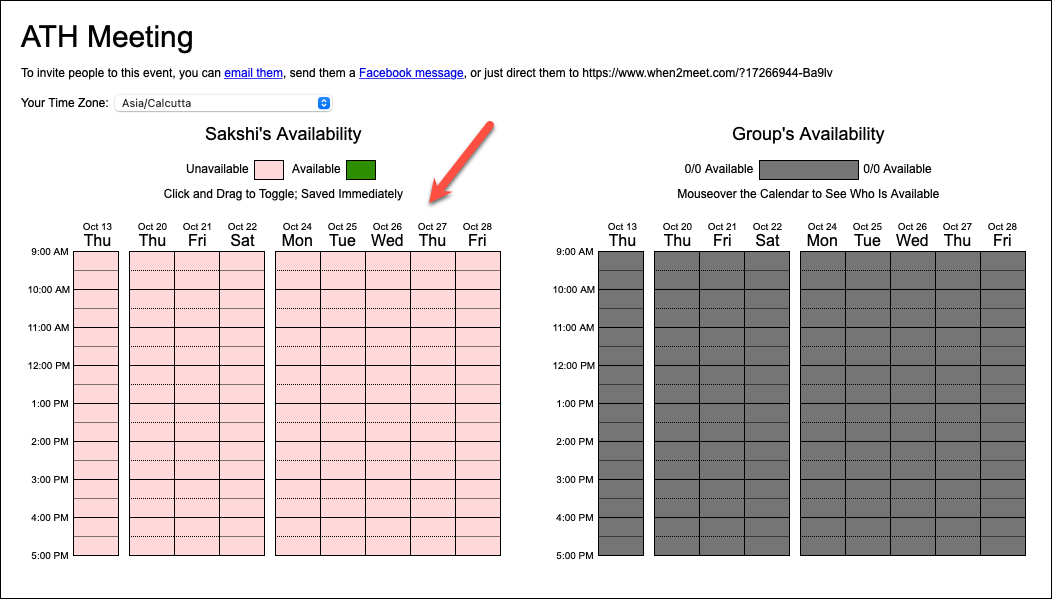Screen dimensions: 1052x599
Task: Click the Oct 28 Fri header in Sakshi's grid
Action: click(x=477, y=235)
